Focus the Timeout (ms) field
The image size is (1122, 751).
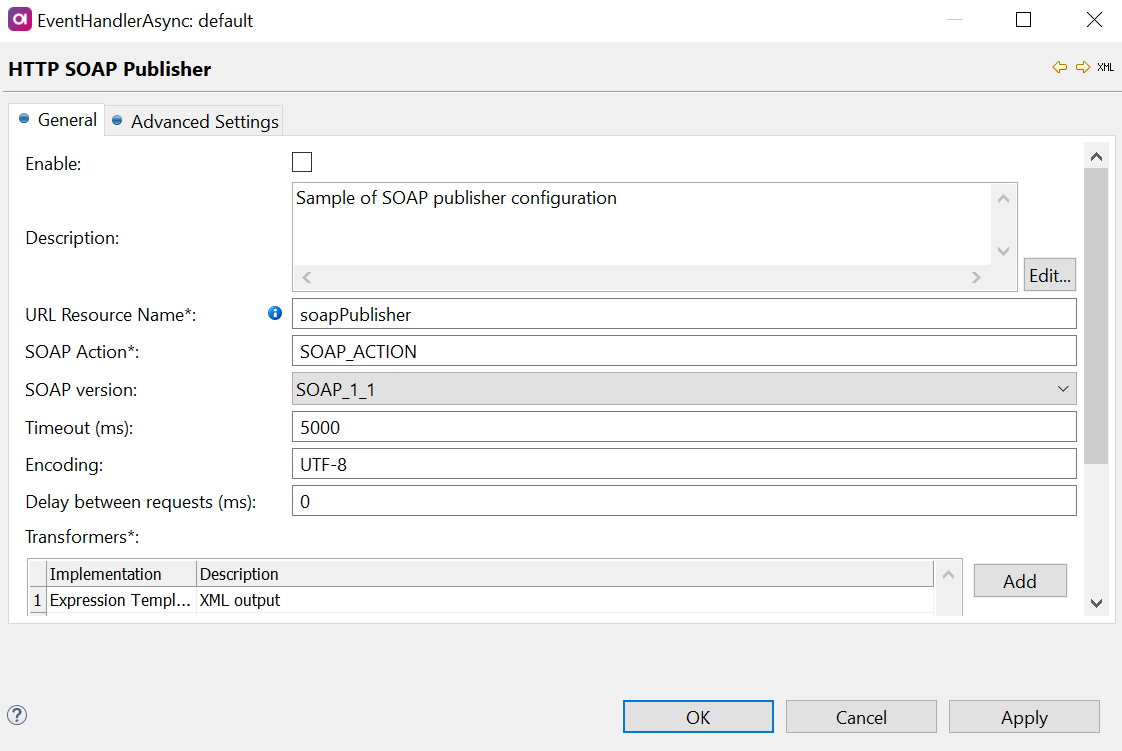[683, 427]
